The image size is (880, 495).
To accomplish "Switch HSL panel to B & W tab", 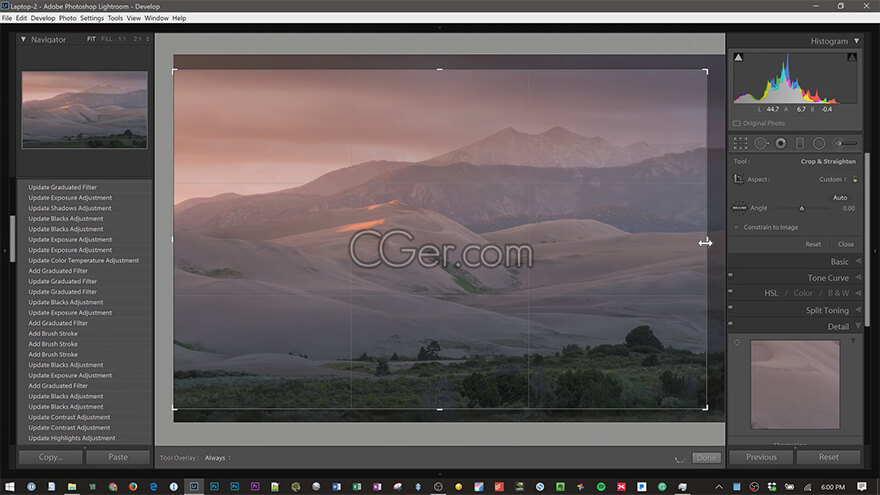I will tap(838, 293).
